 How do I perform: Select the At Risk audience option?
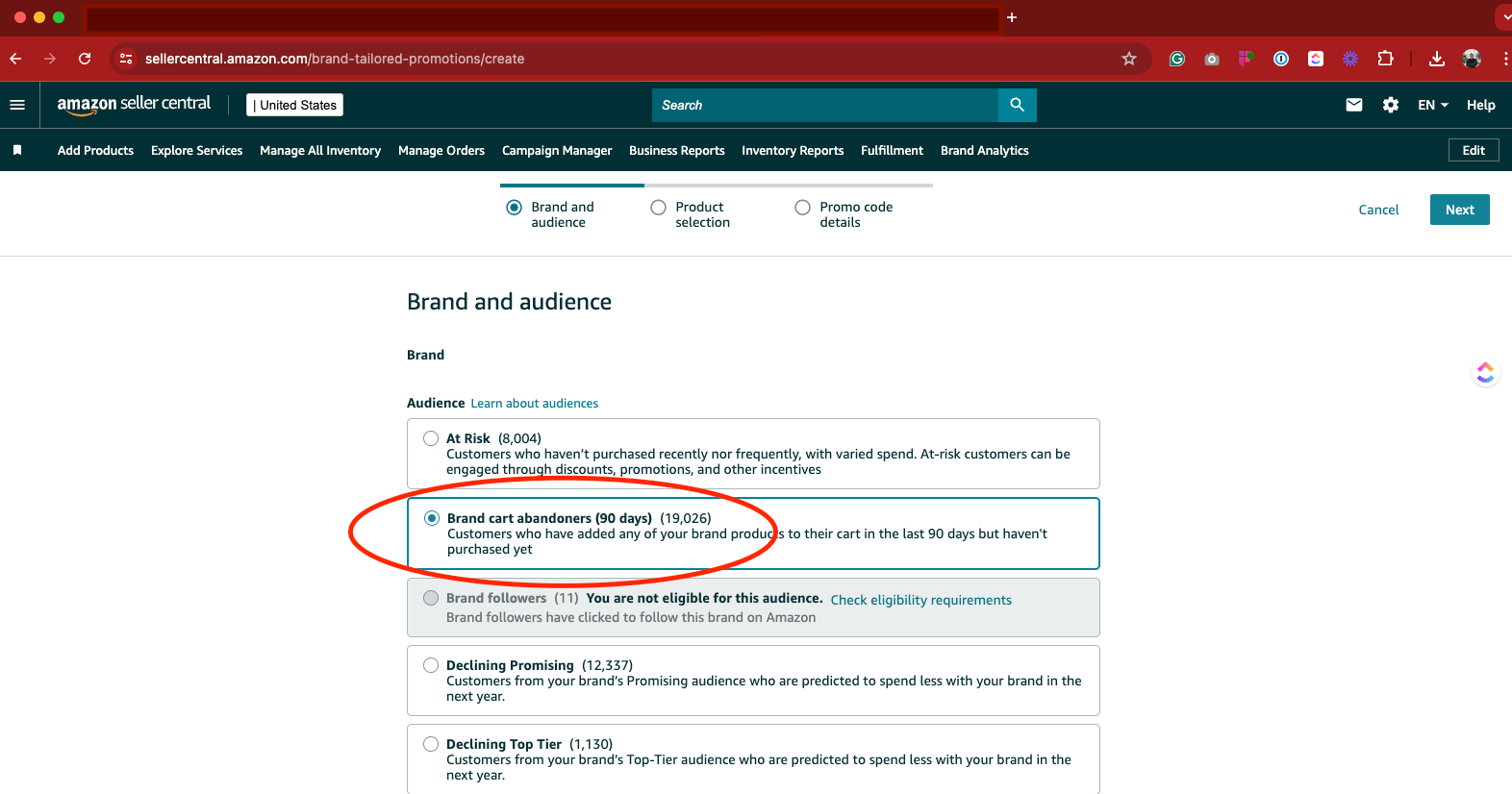(431, 438)
